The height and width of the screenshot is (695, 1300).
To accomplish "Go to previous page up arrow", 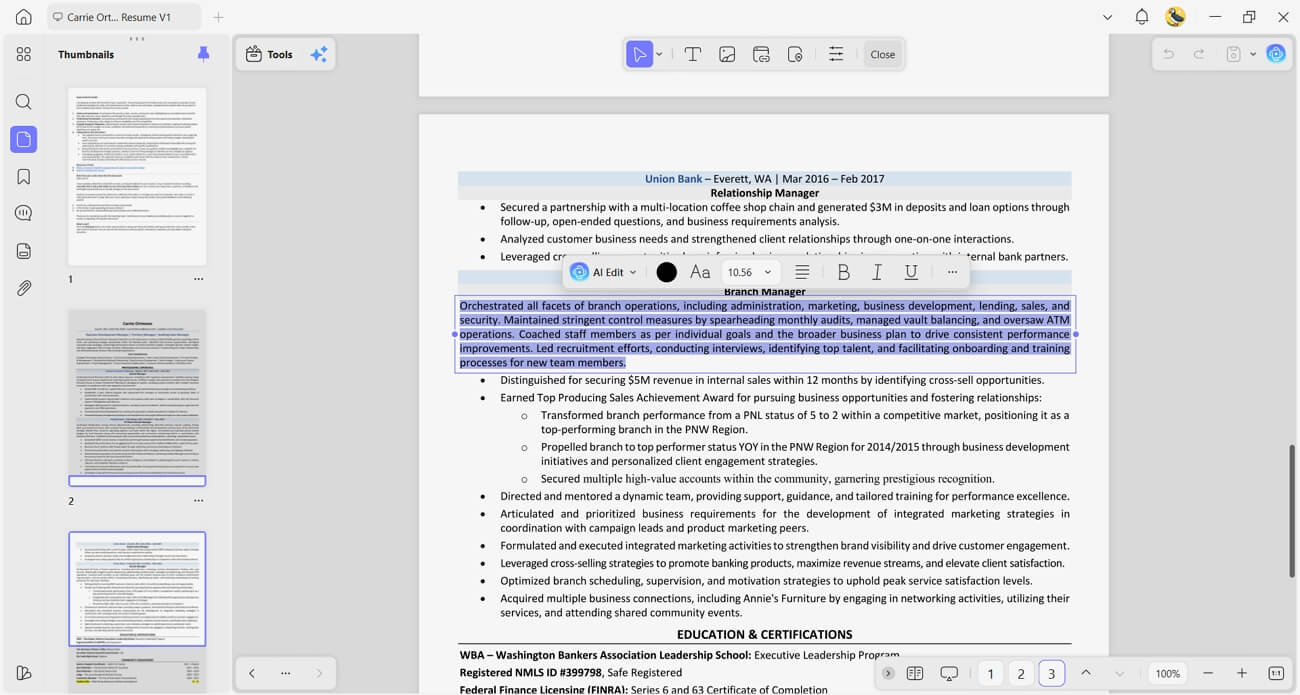I will [x=1086, y=673].
